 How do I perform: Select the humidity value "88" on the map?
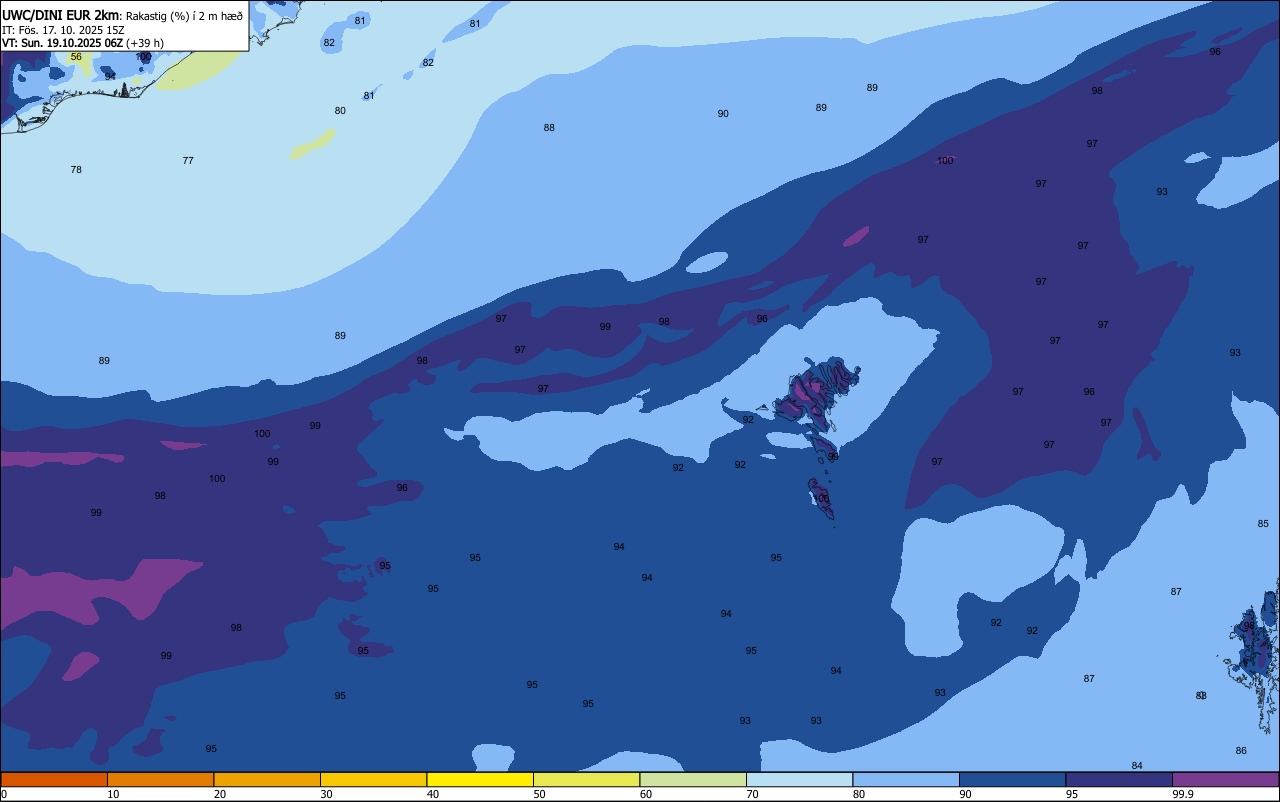549,128
